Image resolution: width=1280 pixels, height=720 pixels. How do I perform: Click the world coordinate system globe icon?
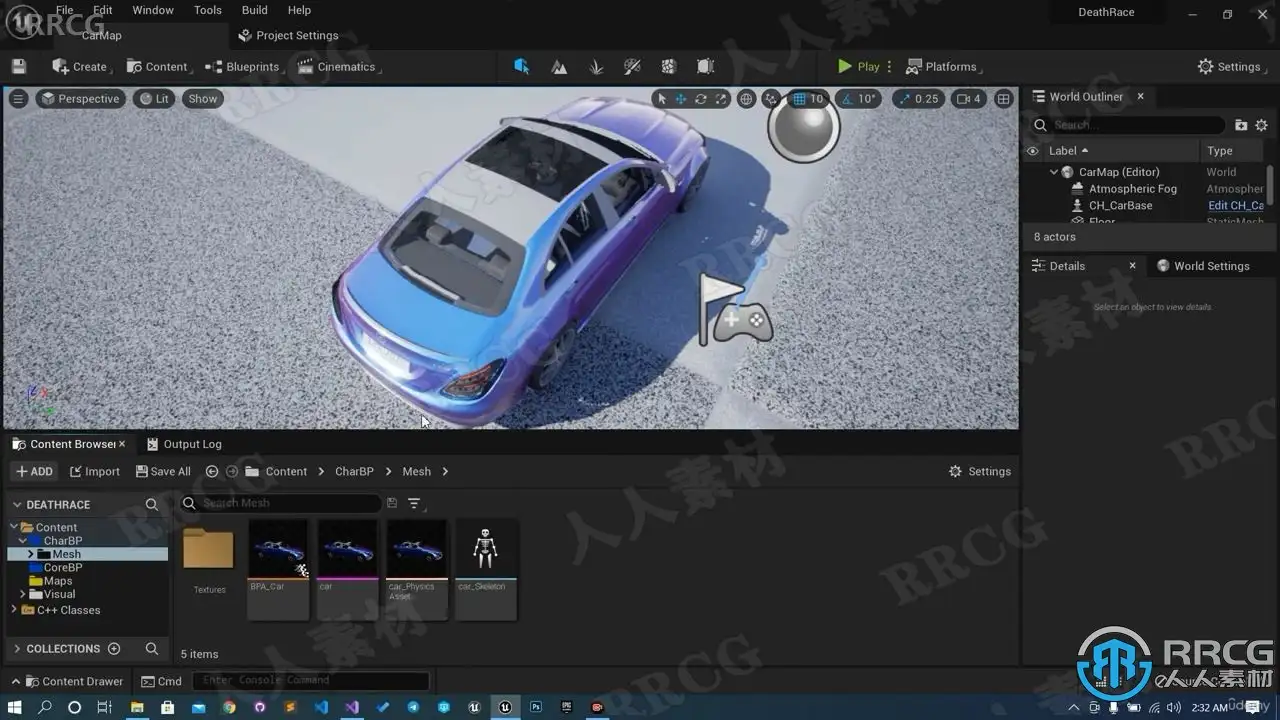(746, 99)
